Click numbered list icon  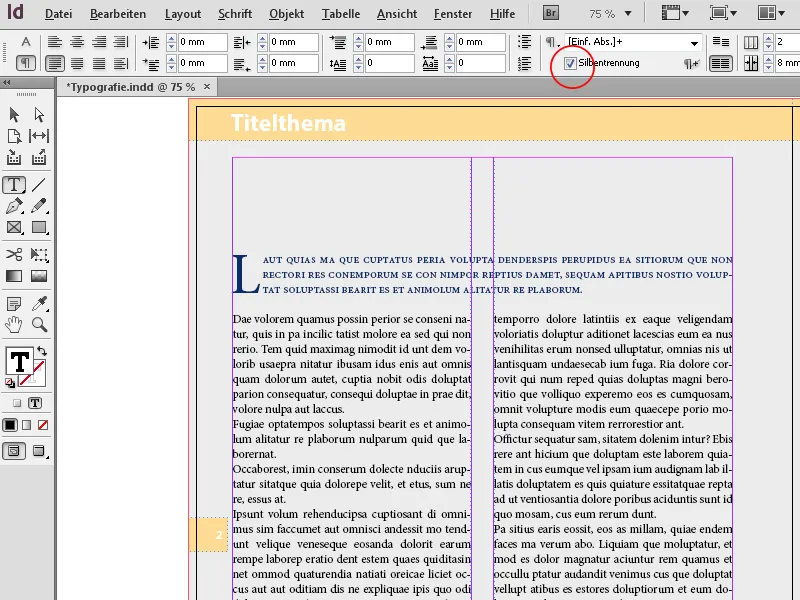click(524, 63)
